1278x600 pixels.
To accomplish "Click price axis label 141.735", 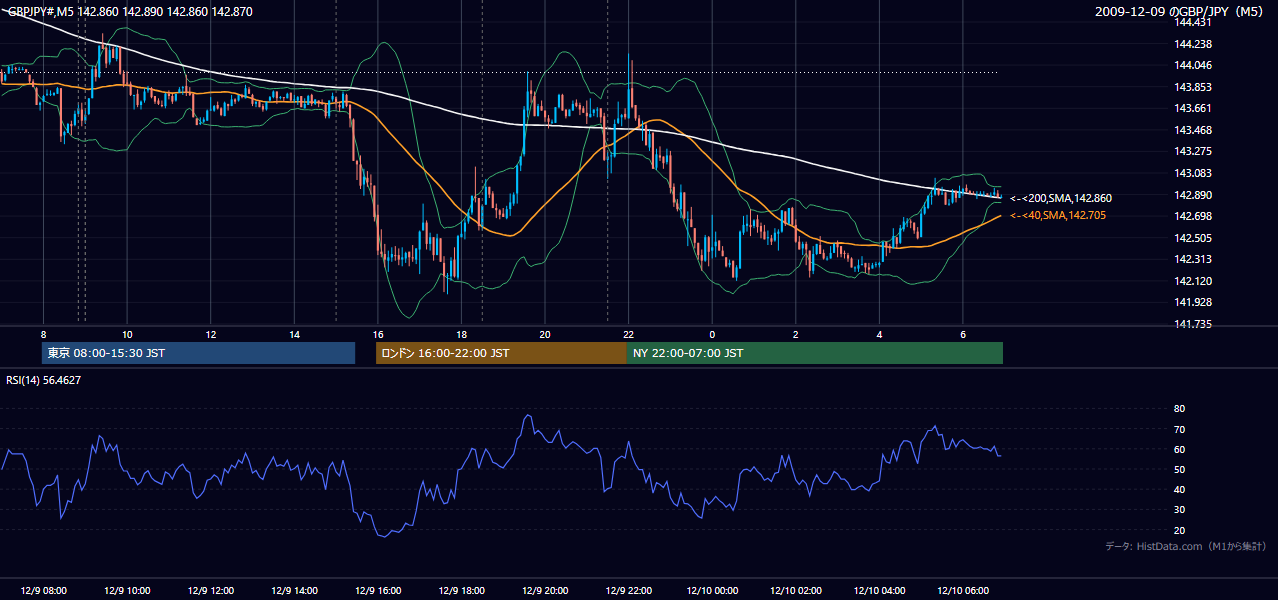I will [1192, 324].
